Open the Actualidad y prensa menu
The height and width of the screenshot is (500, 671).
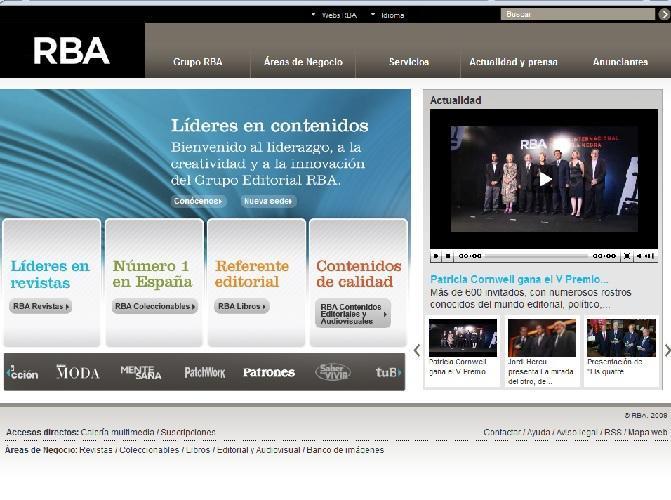513,62
